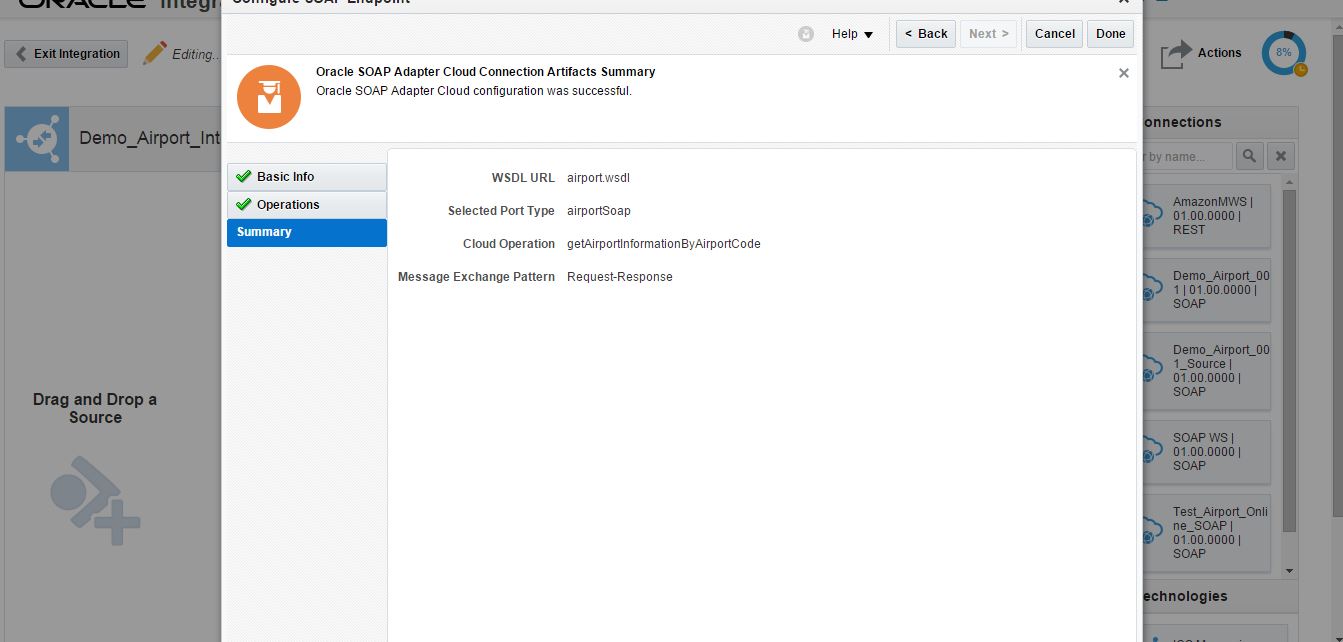
Task: Click the Demo_Airport integration title
Action: (150, 138)
